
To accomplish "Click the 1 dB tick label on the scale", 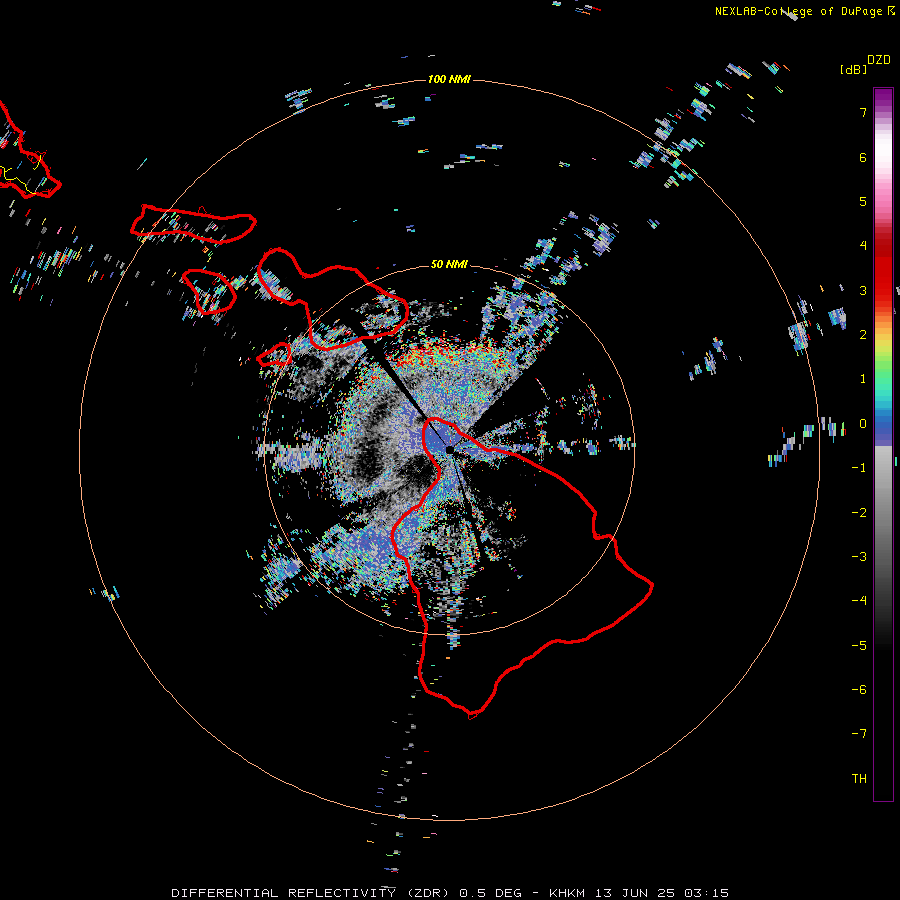I will tap(863, 379).
